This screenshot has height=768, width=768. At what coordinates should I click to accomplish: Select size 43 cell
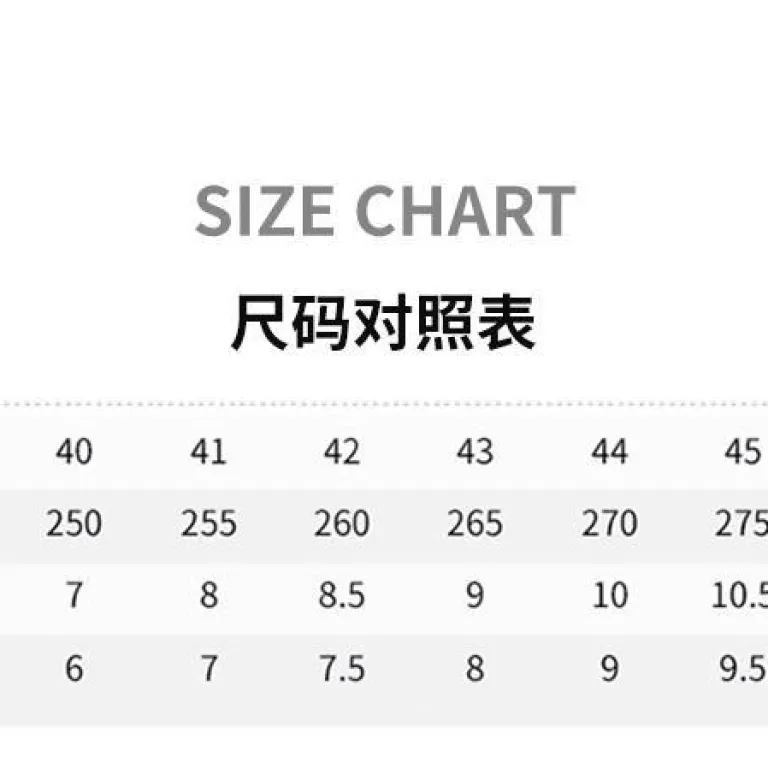[475, 452]
